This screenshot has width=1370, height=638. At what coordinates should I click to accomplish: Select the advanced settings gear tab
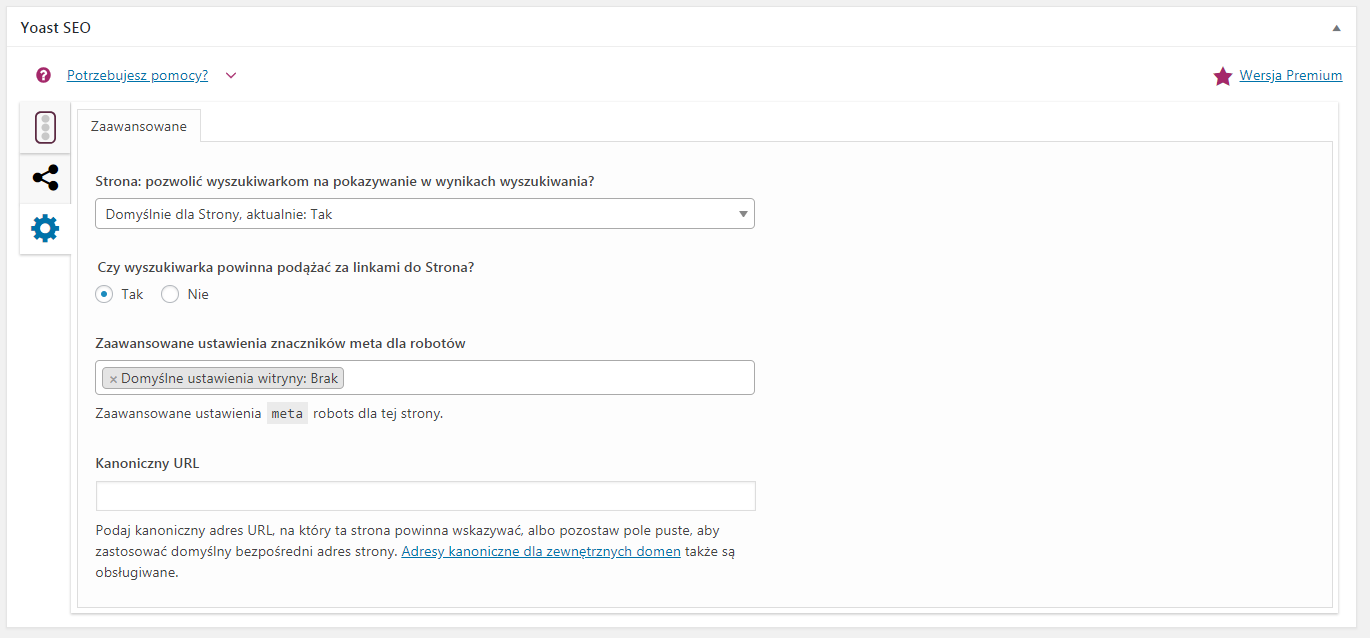tap(45, 229)
